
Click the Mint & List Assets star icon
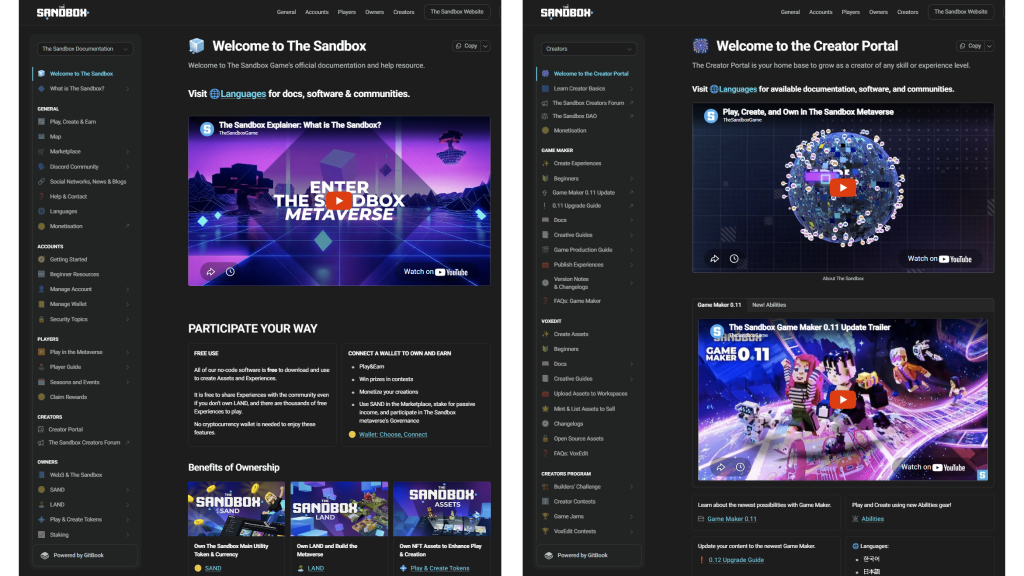pyautogui.click(x=545, y=409)
